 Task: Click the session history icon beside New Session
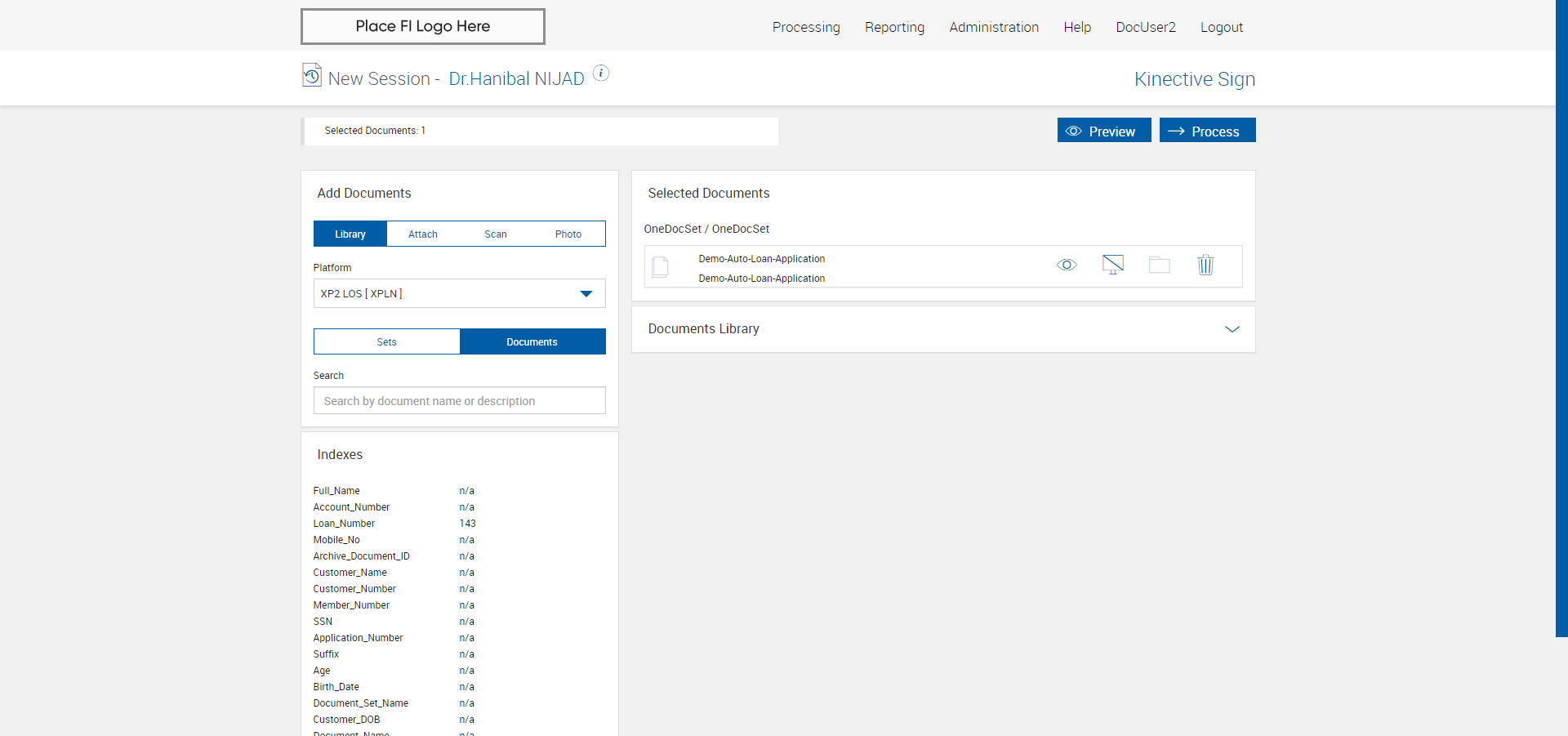311,75
